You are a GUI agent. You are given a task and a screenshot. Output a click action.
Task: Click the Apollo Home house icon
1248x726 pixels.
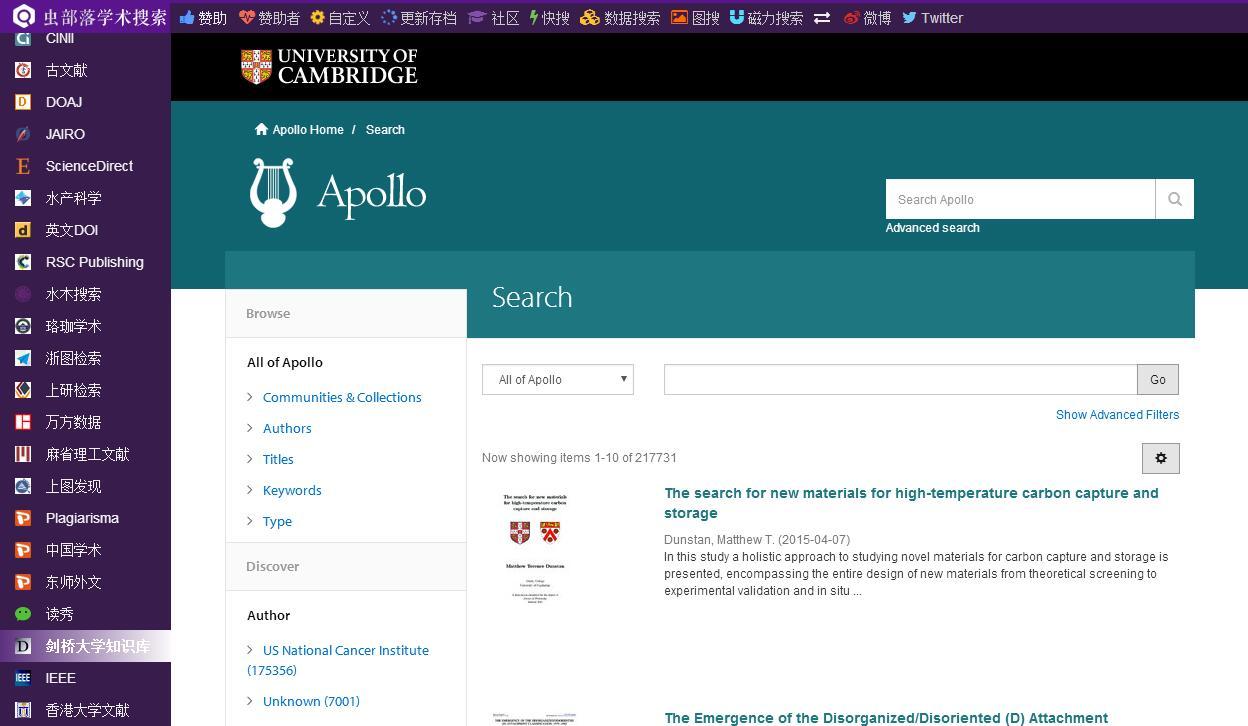point(262,130)
